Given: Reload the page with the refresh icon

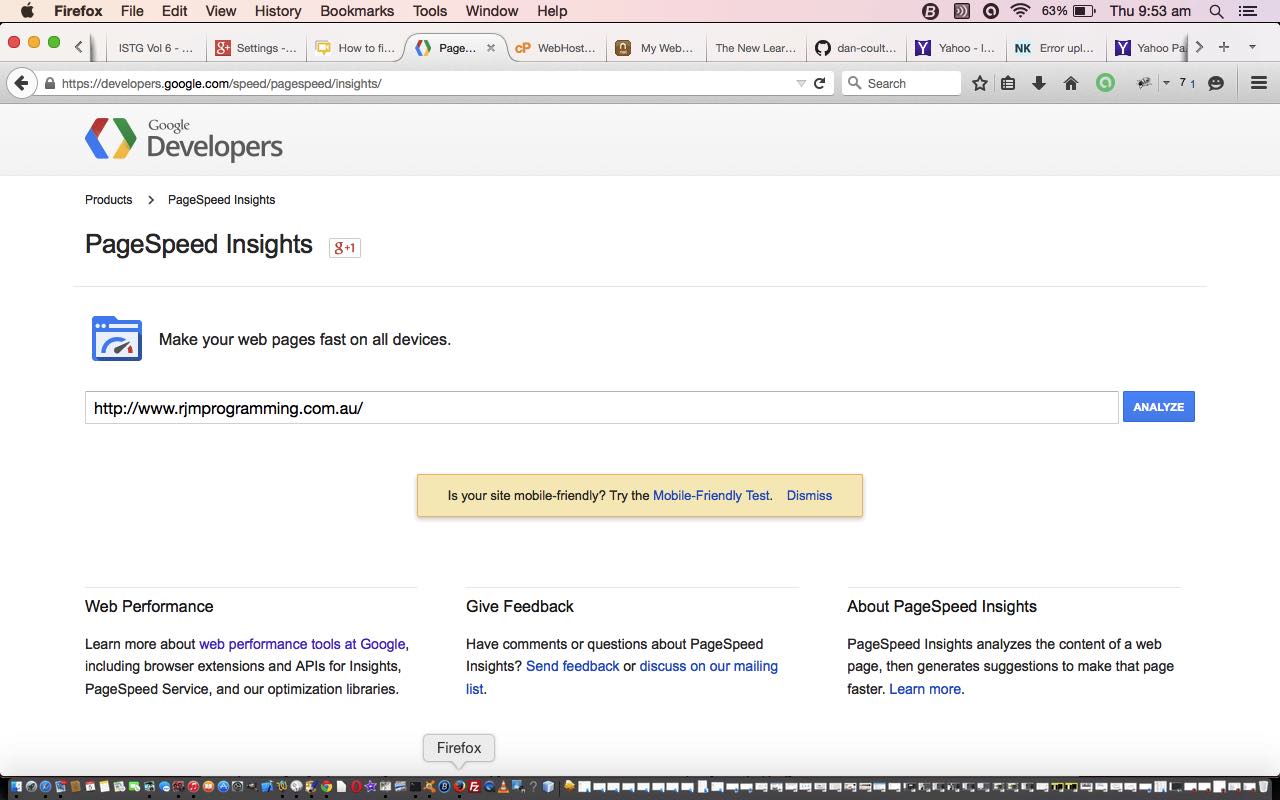Looking at the screenshot, I should click(x=820, y=83).
